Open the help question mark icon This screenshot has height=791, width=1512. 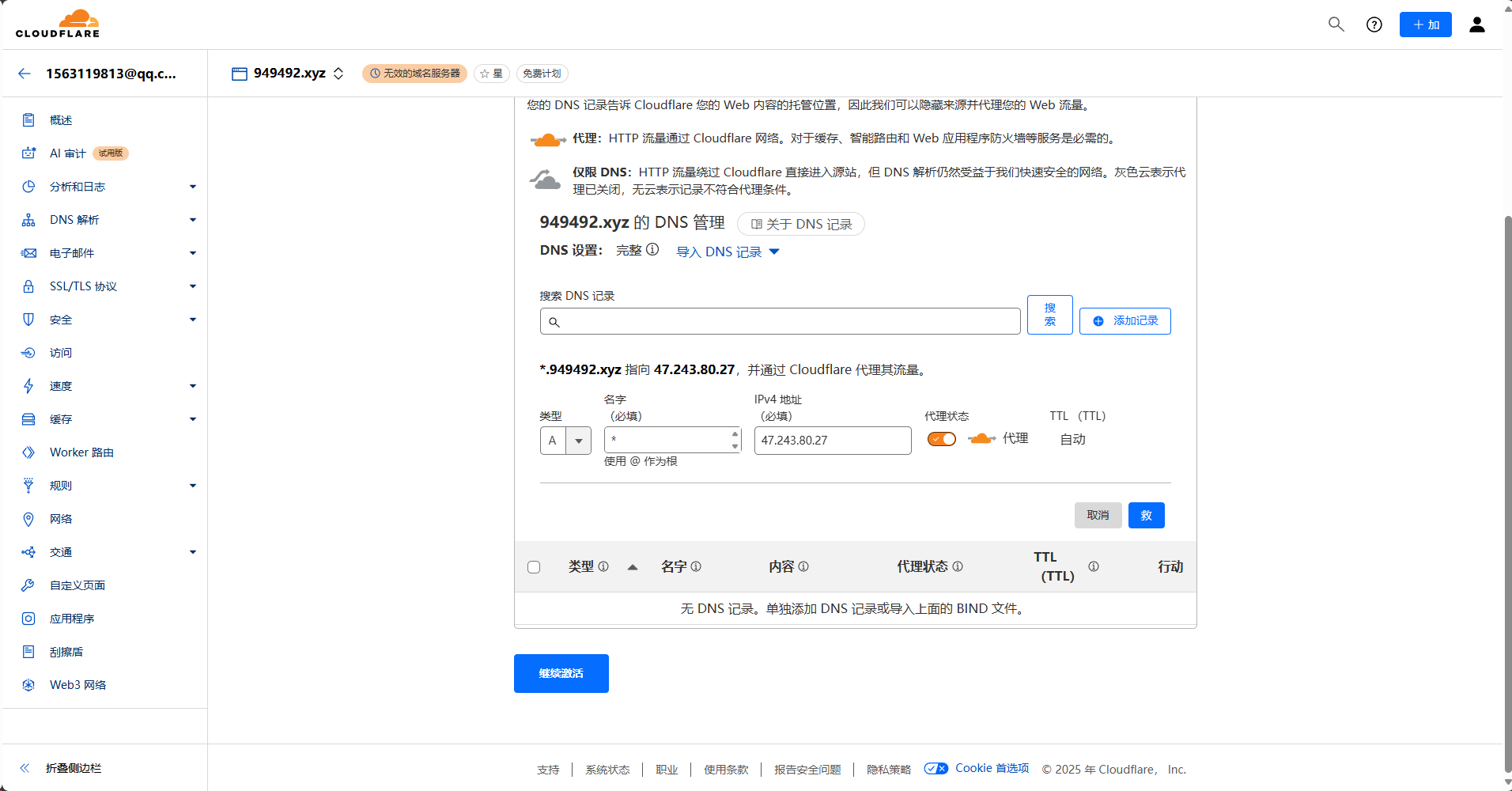tap(1374, 25)
